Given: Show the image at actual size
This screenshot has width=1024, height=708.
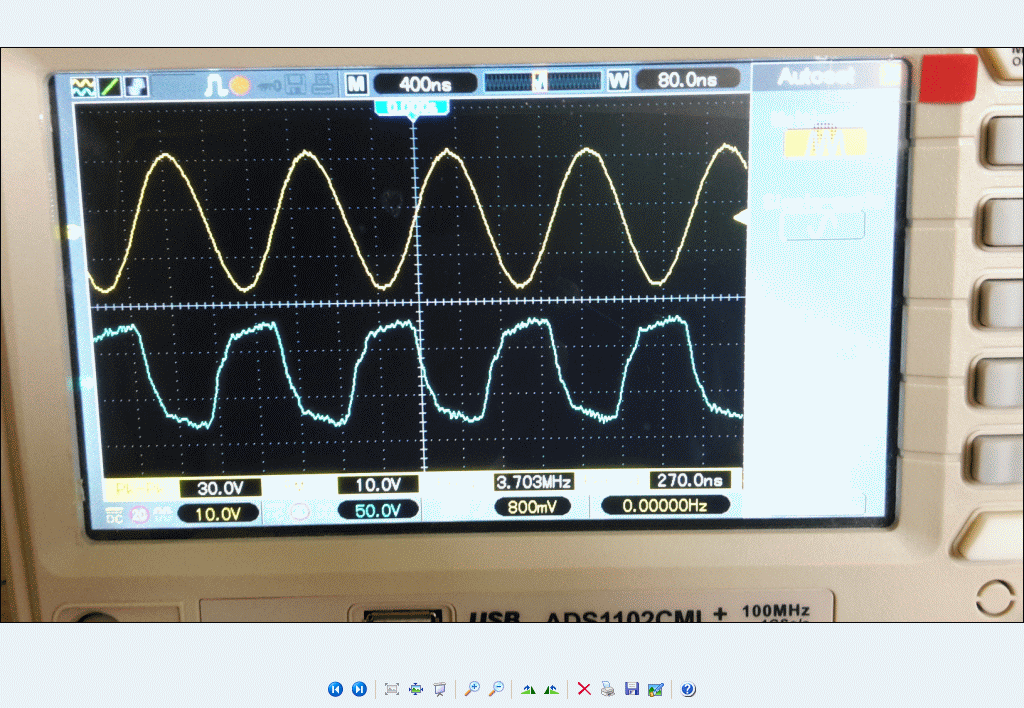Looking at the screenshot, I should click(416, 689).
